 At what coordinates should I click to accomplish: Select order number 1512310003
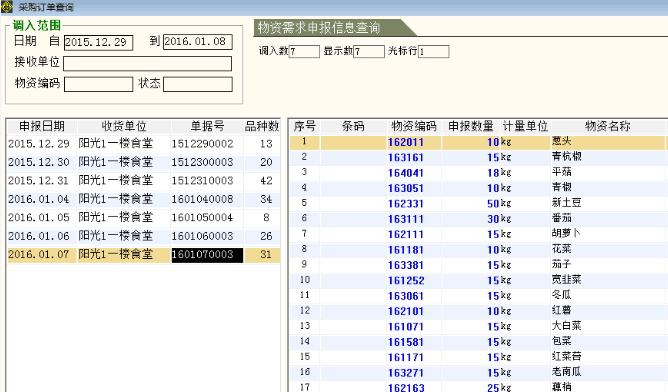(202, 181)
